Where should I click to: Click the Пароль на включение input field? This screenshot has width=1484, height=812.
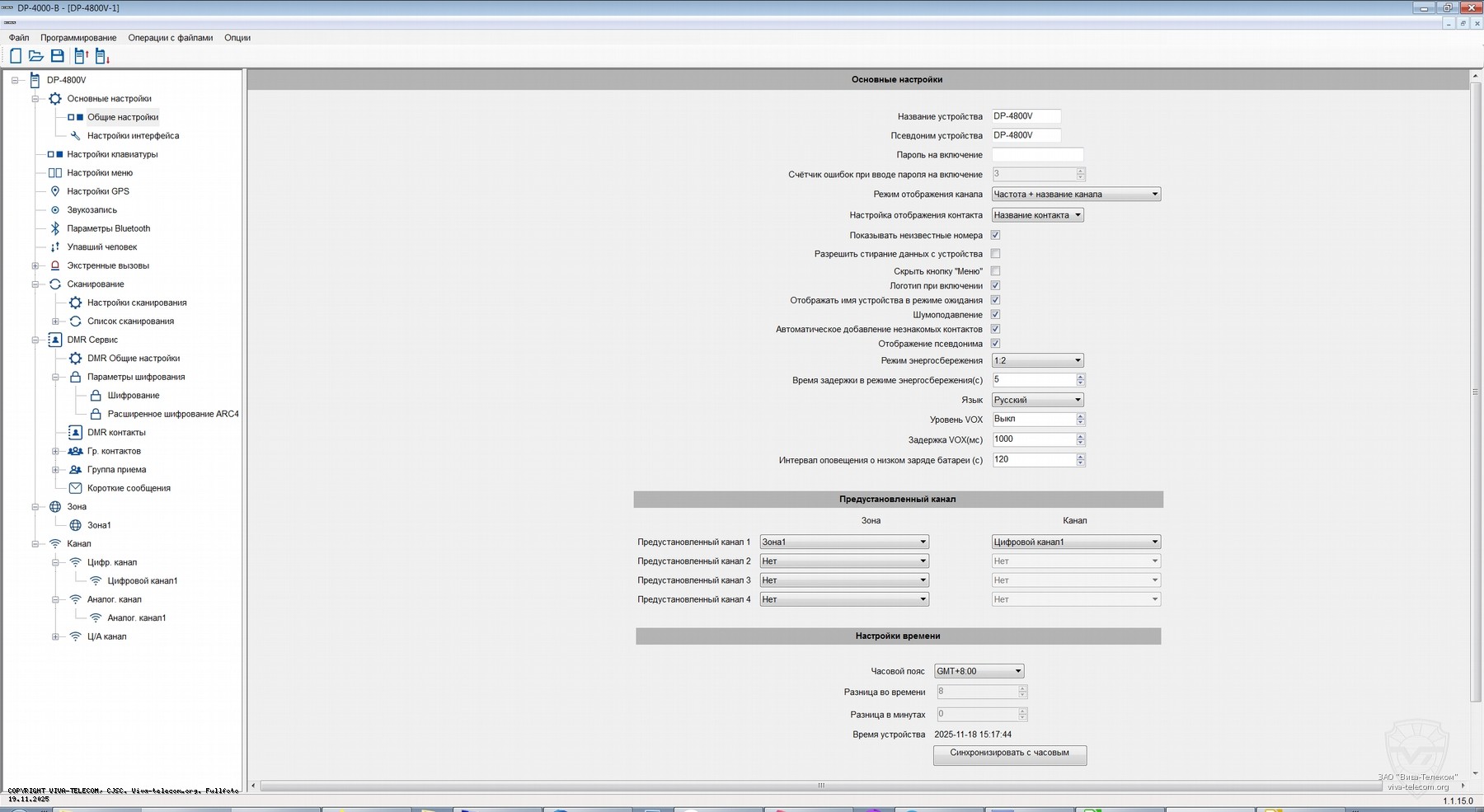[x=1037, y=155]
